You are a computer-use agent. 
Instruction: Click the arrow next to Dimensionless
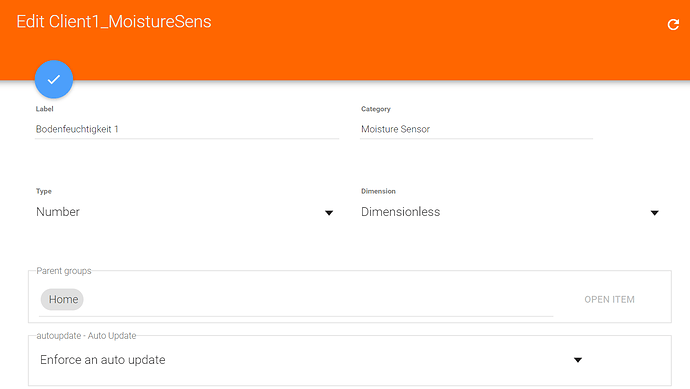click(x=654, y=213)
